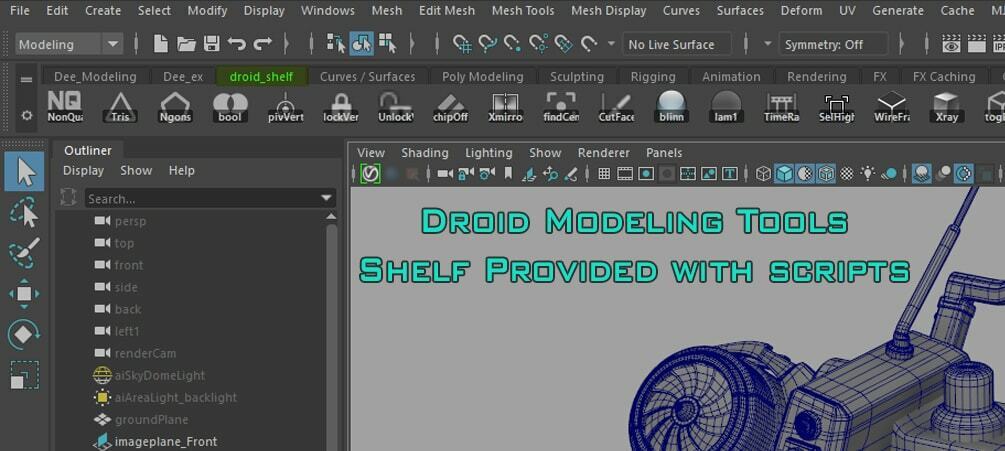
Task: Activate the Scale tool in toolbox
Action: [x=24, y=375]
